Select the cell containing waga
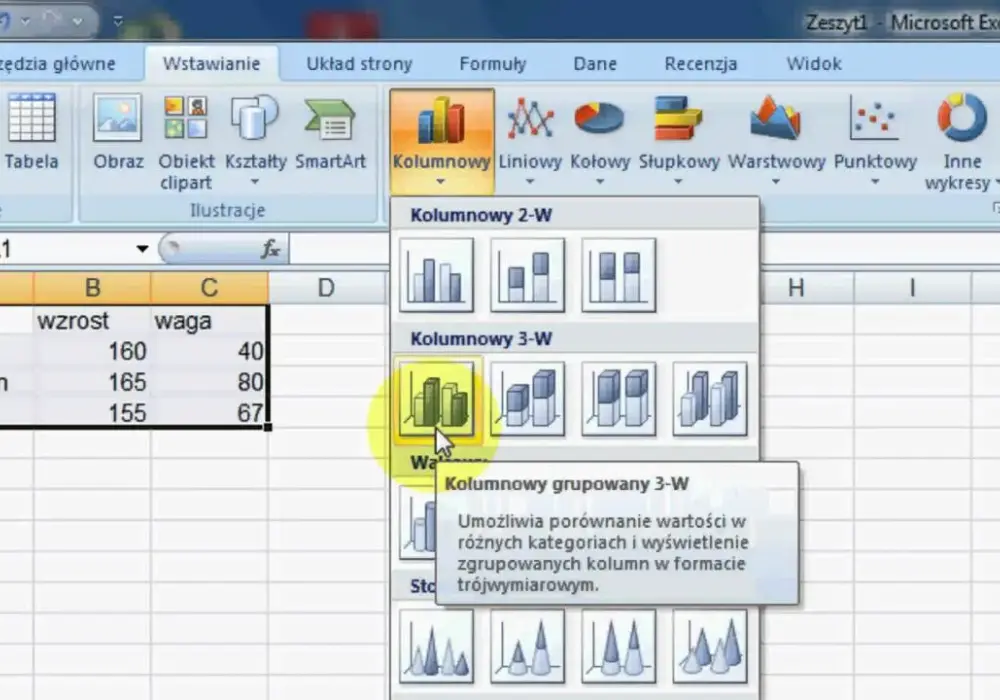 [209, 320]
